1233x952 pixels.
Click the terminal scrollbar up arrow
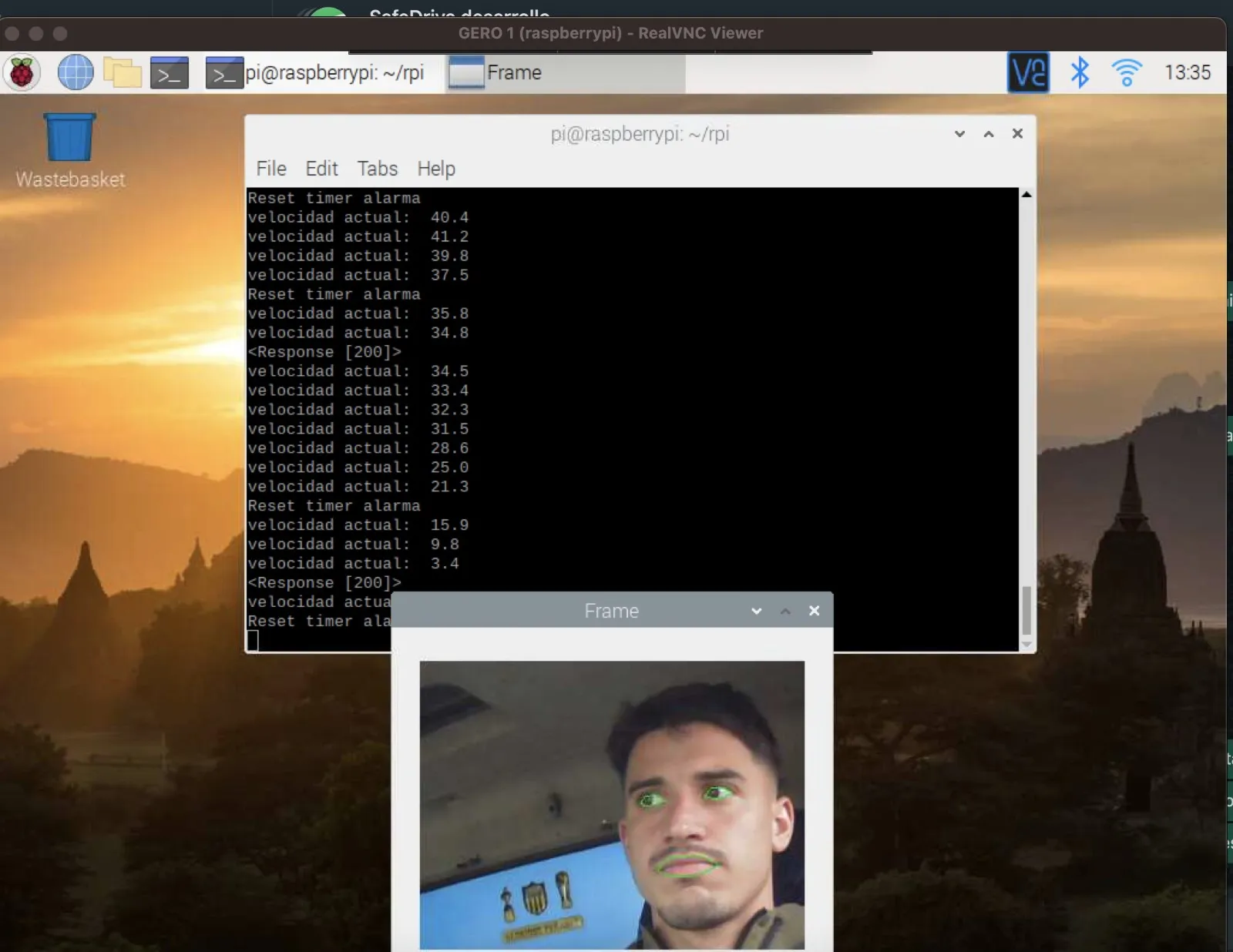click(x=1026, y=195)
